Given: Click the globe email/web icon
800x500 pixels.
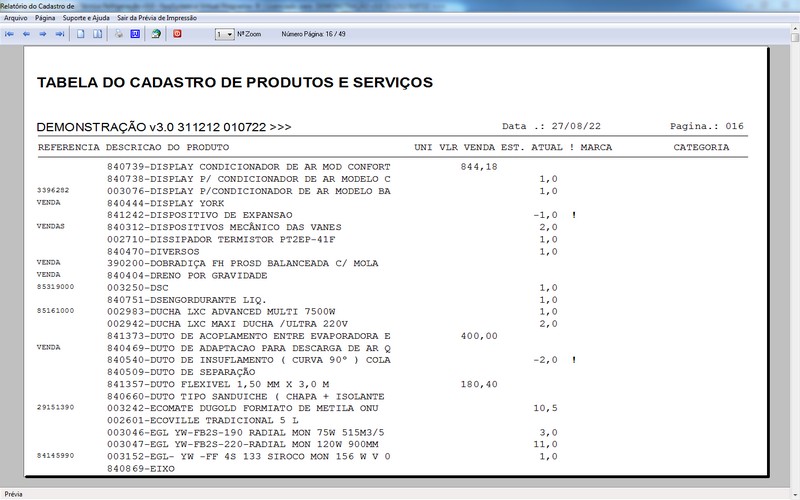Looking at the screenshot, I should click(156, 34).
